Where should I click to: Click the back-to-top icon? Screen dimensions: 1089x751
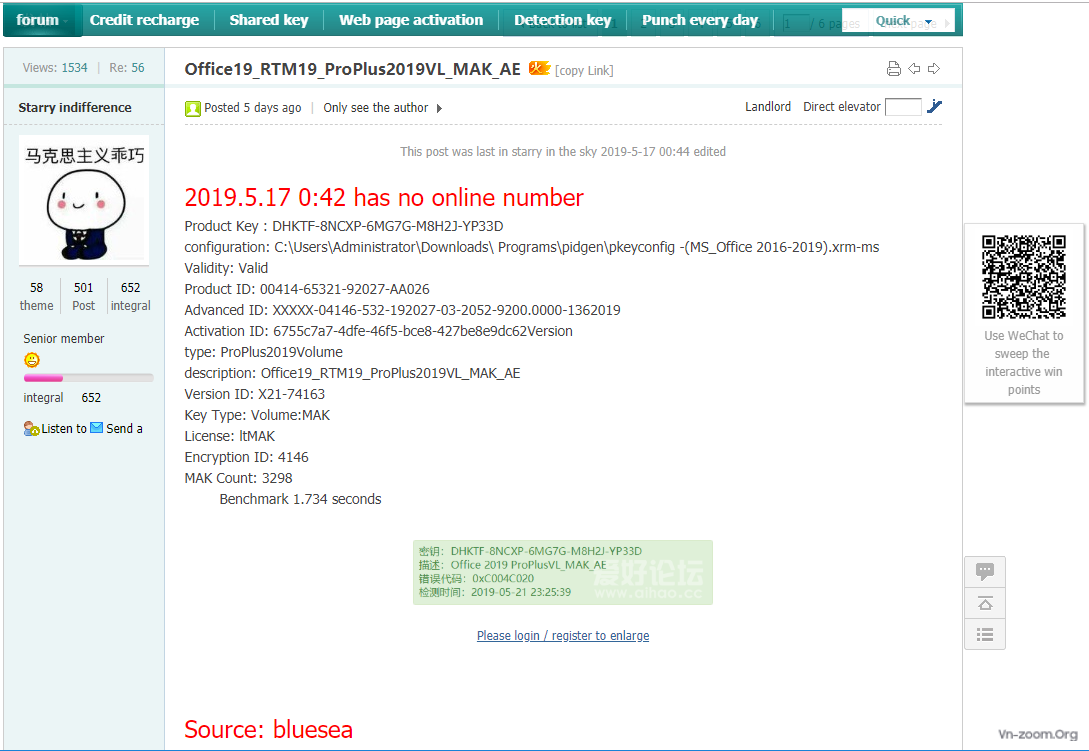tap(985, 603)
